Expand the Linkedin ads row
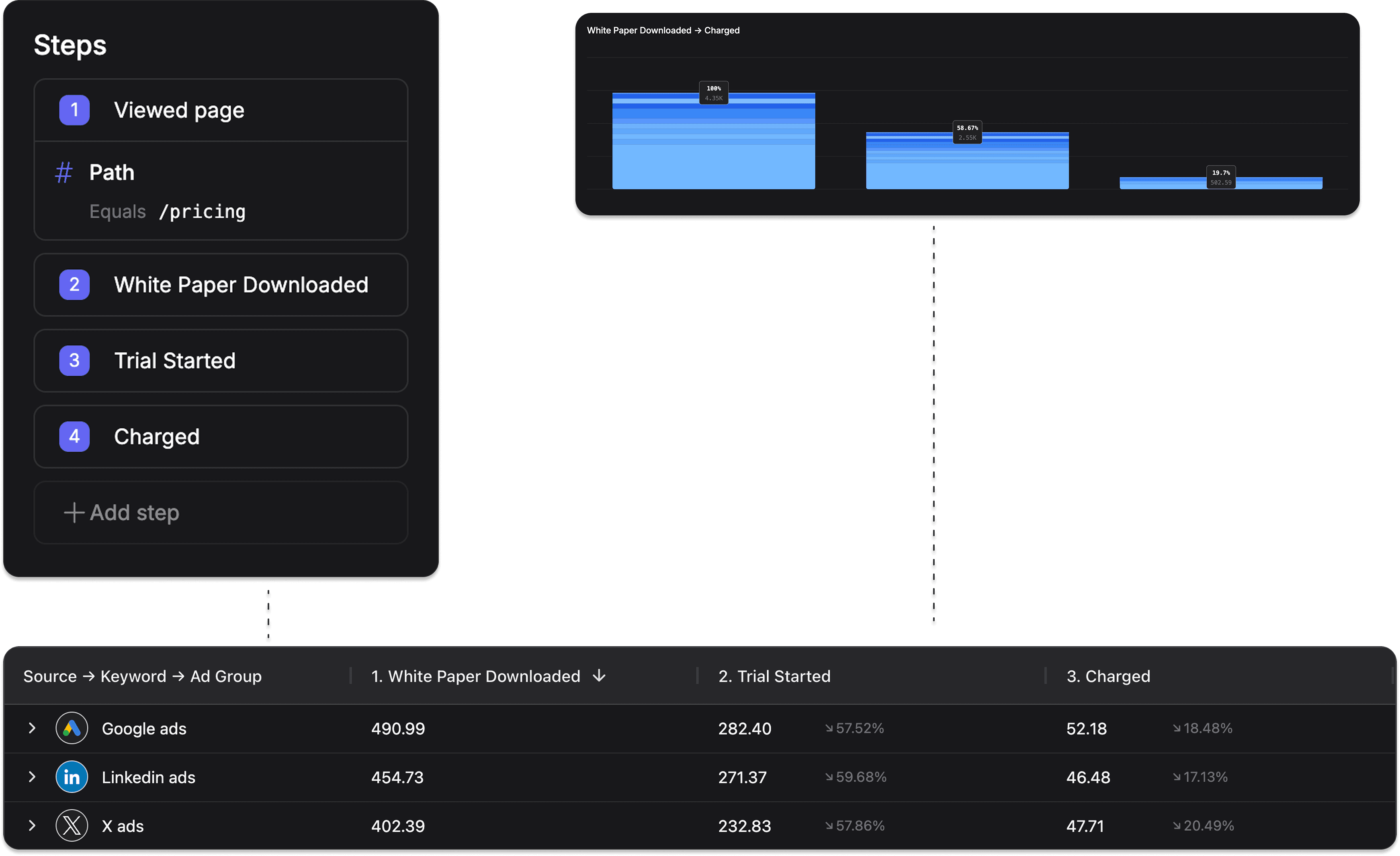This screenshot has width=1400, height=856. (x=33, y=776)
